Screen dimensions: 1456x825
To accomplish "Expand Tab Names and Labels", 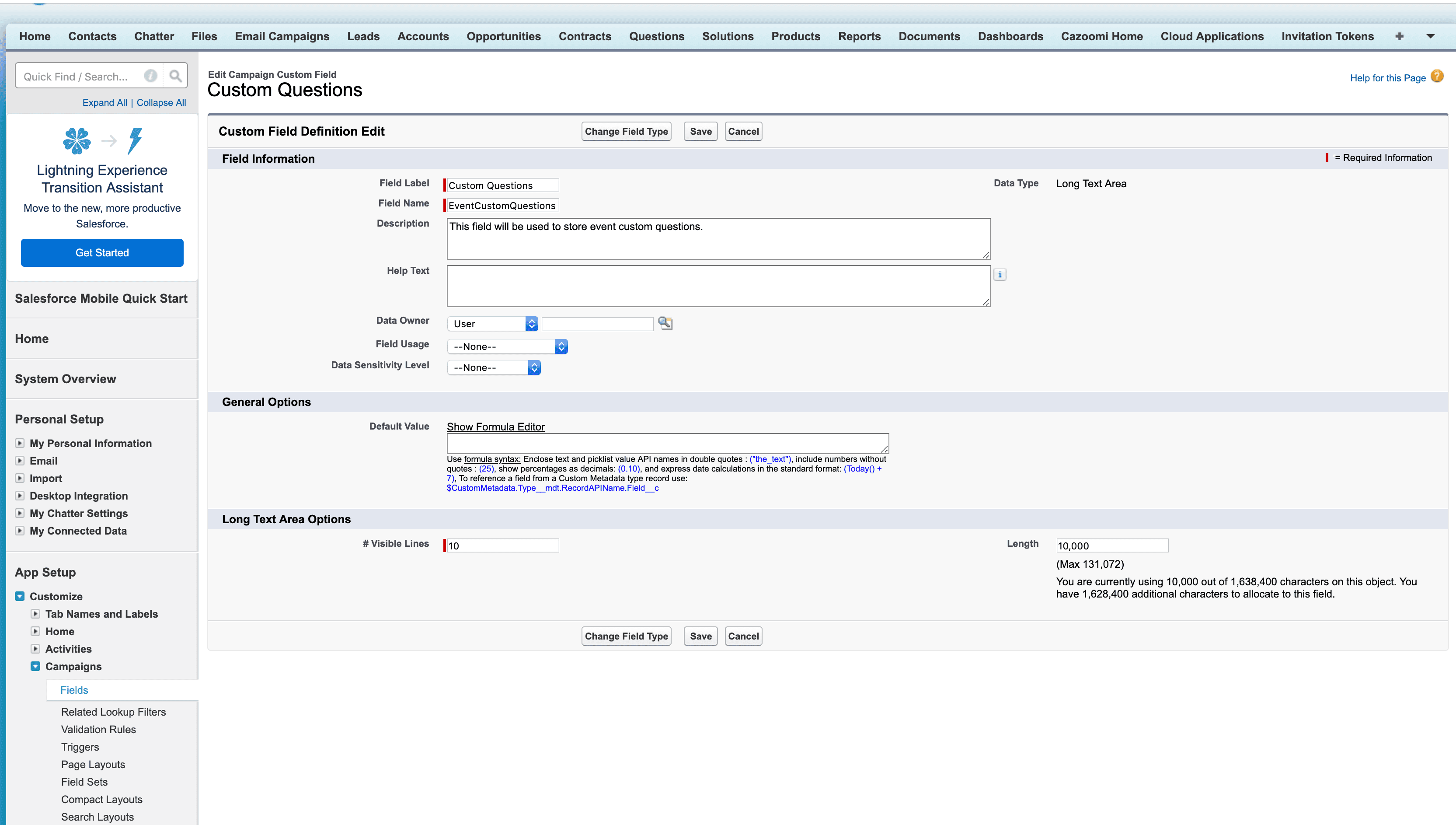I will point(36,614).
